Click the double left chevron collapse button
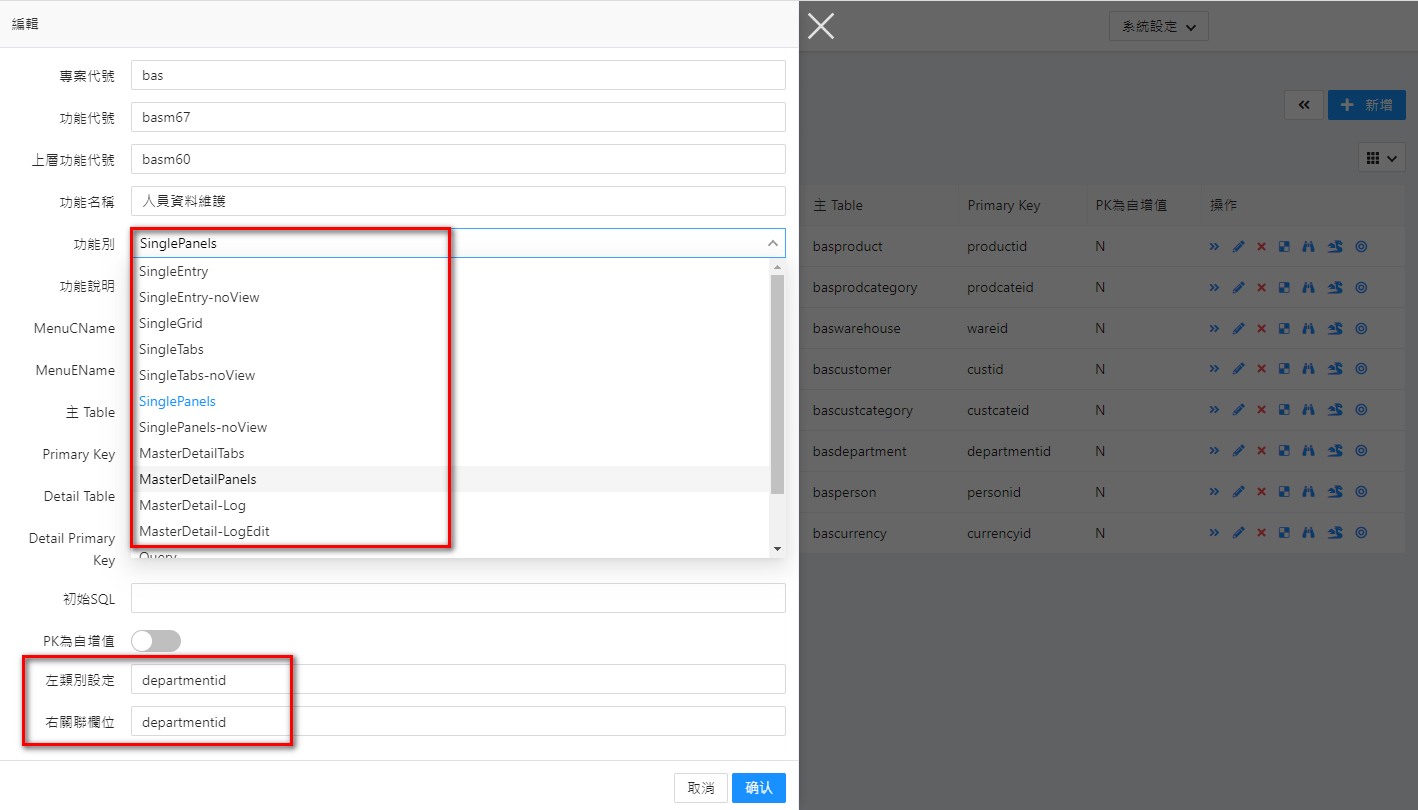Viewport: 1418px width, 810px height. (1304, 105)
